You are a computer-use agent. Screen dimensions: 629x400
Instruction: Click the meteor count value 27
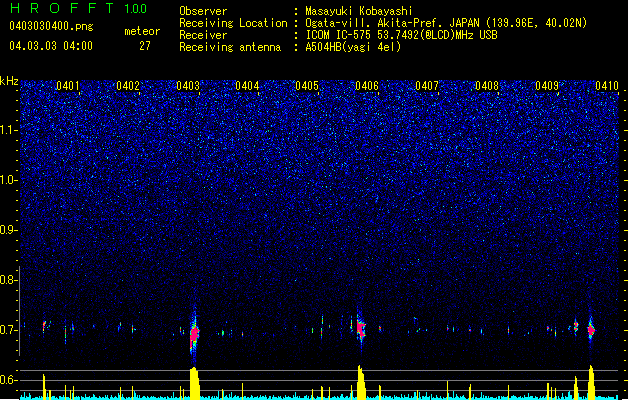click(145, 46)
